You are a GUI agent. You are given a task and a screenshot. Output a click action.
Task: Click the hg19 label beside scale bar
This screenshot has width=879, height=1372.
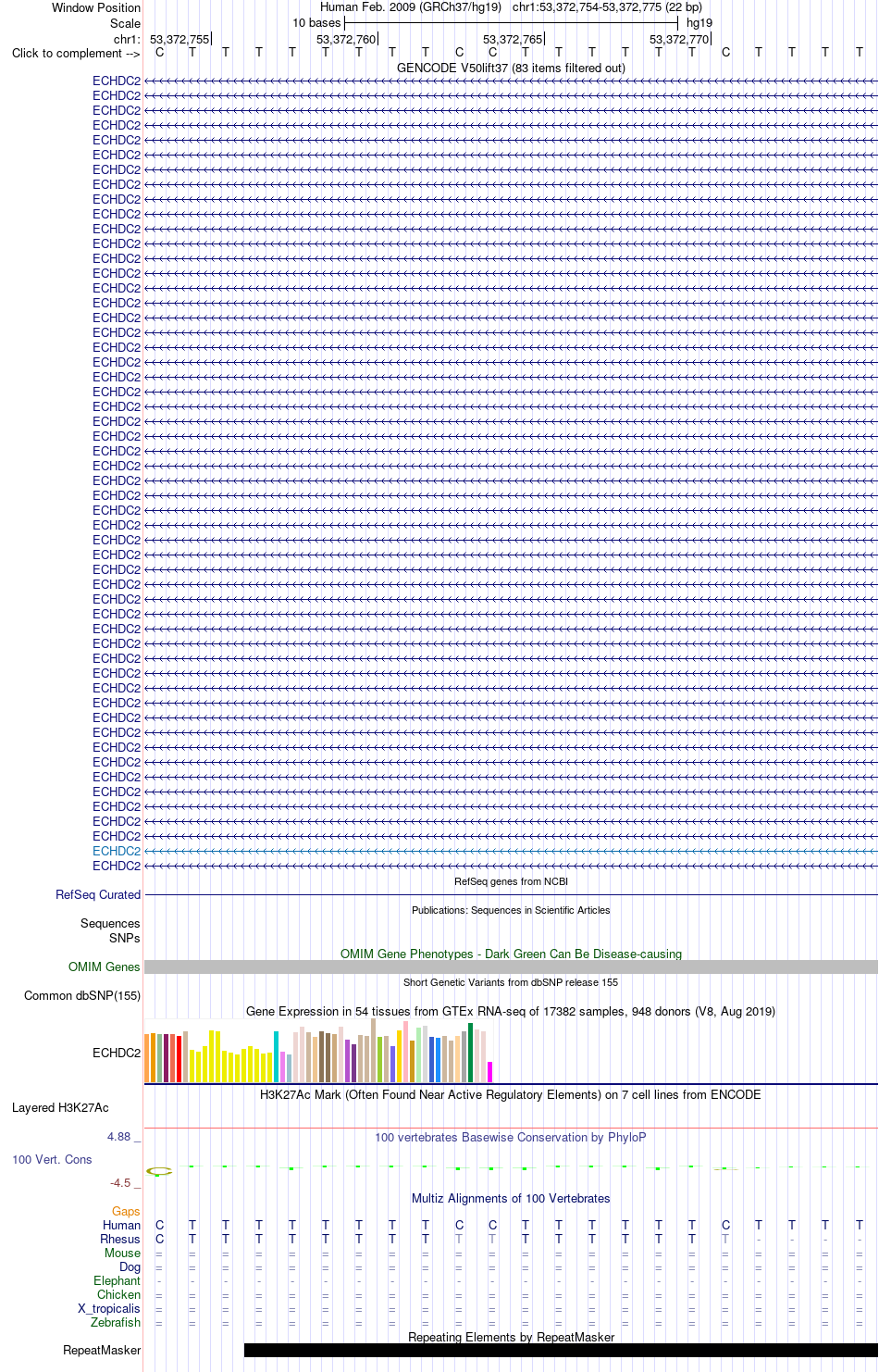(699, 23)
